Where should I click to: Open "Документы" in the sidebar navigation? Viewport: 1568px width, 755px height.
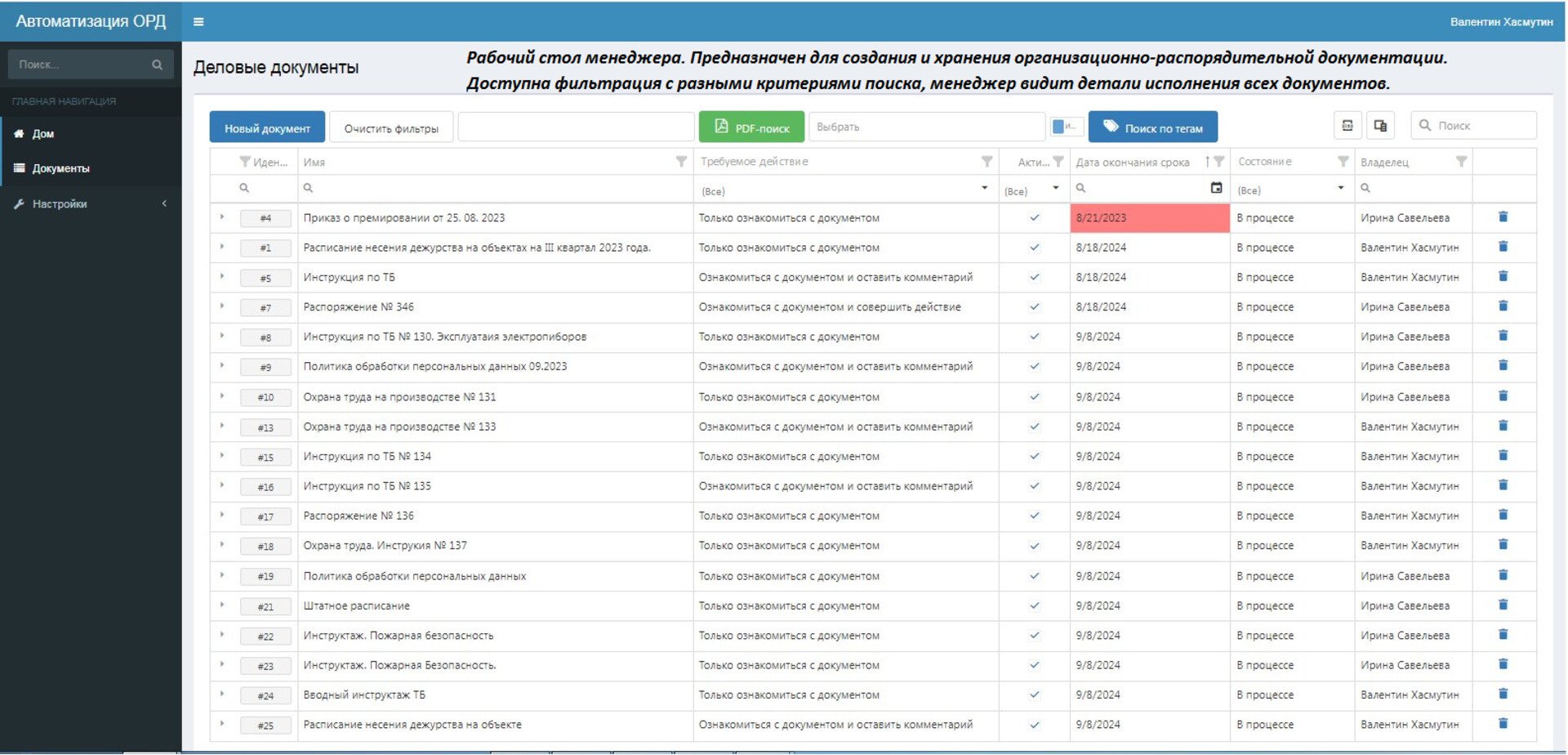(60, 168)
